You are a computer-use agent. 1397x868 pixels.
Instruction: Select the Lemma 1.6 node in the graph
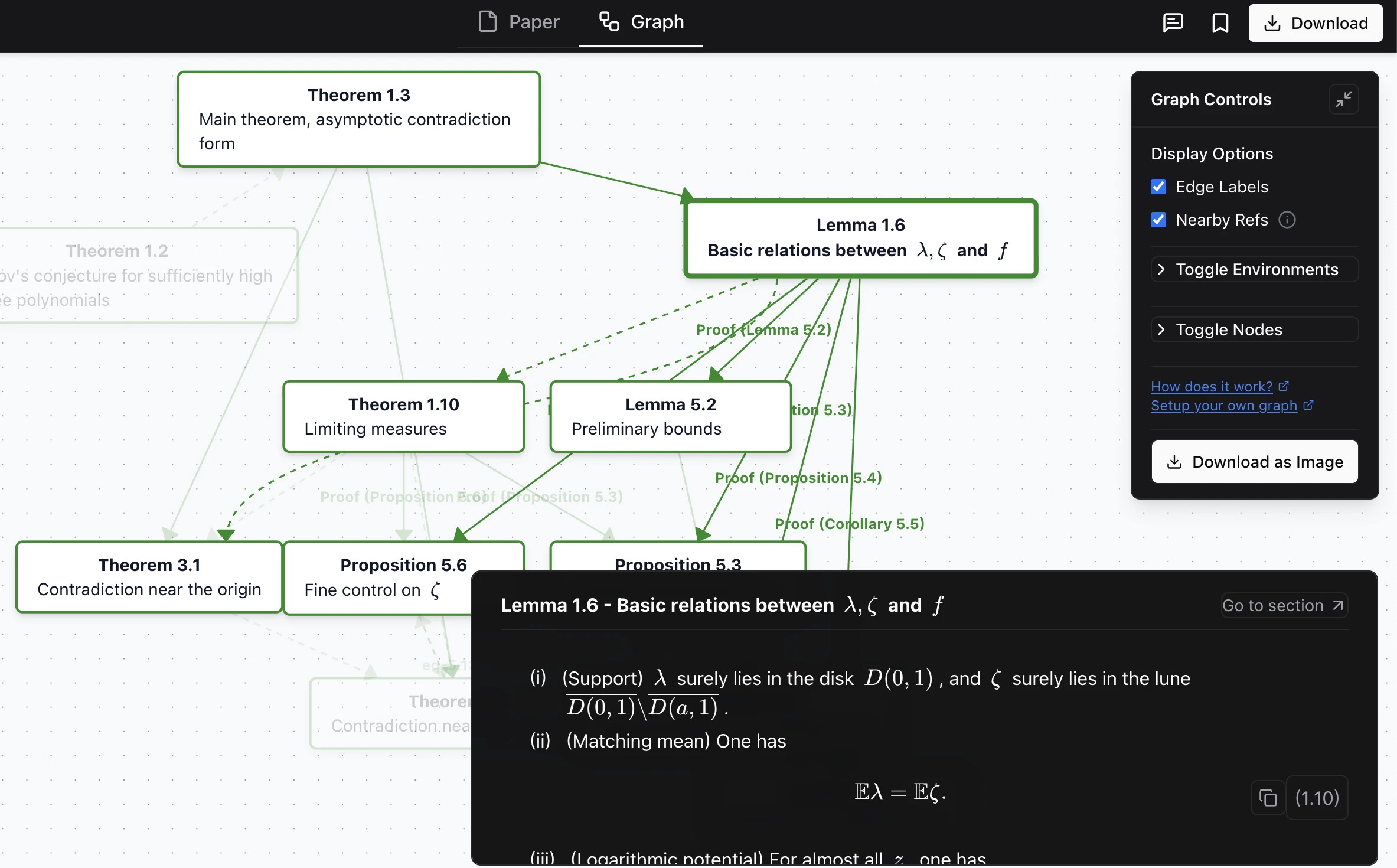(860, 237)
